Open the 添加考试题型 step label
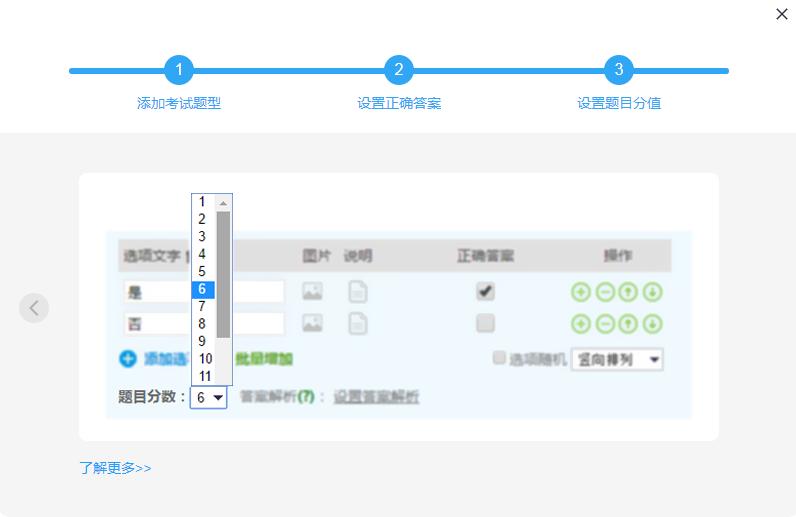This screenshot has height=517, width=796. point(179,103)
